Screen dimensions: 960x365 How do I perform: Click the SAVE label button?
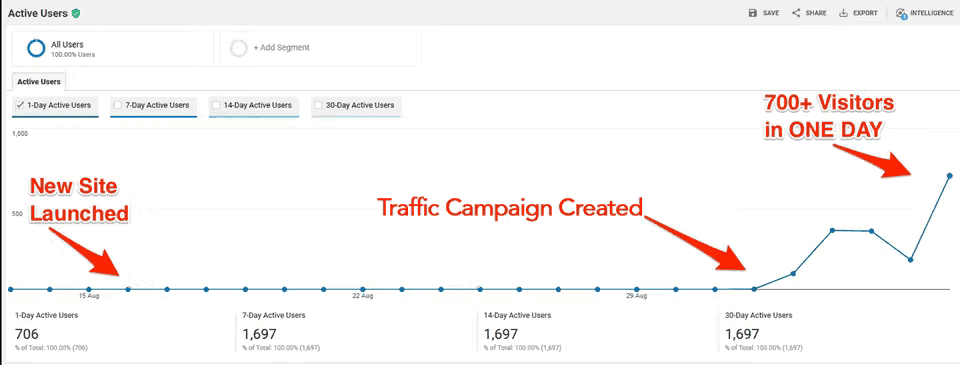click(771, 13)
